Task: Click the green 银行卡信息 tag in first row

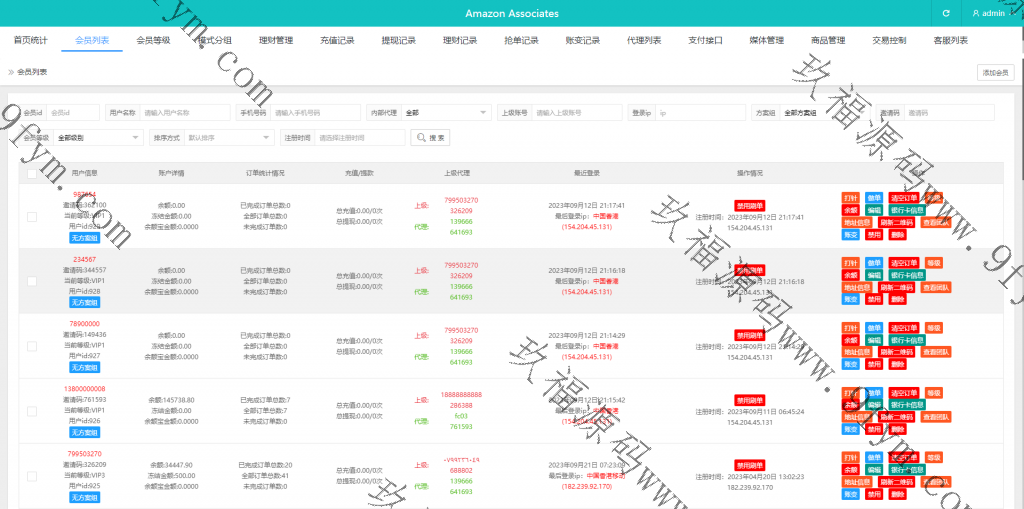Action: tap(907, 210)
